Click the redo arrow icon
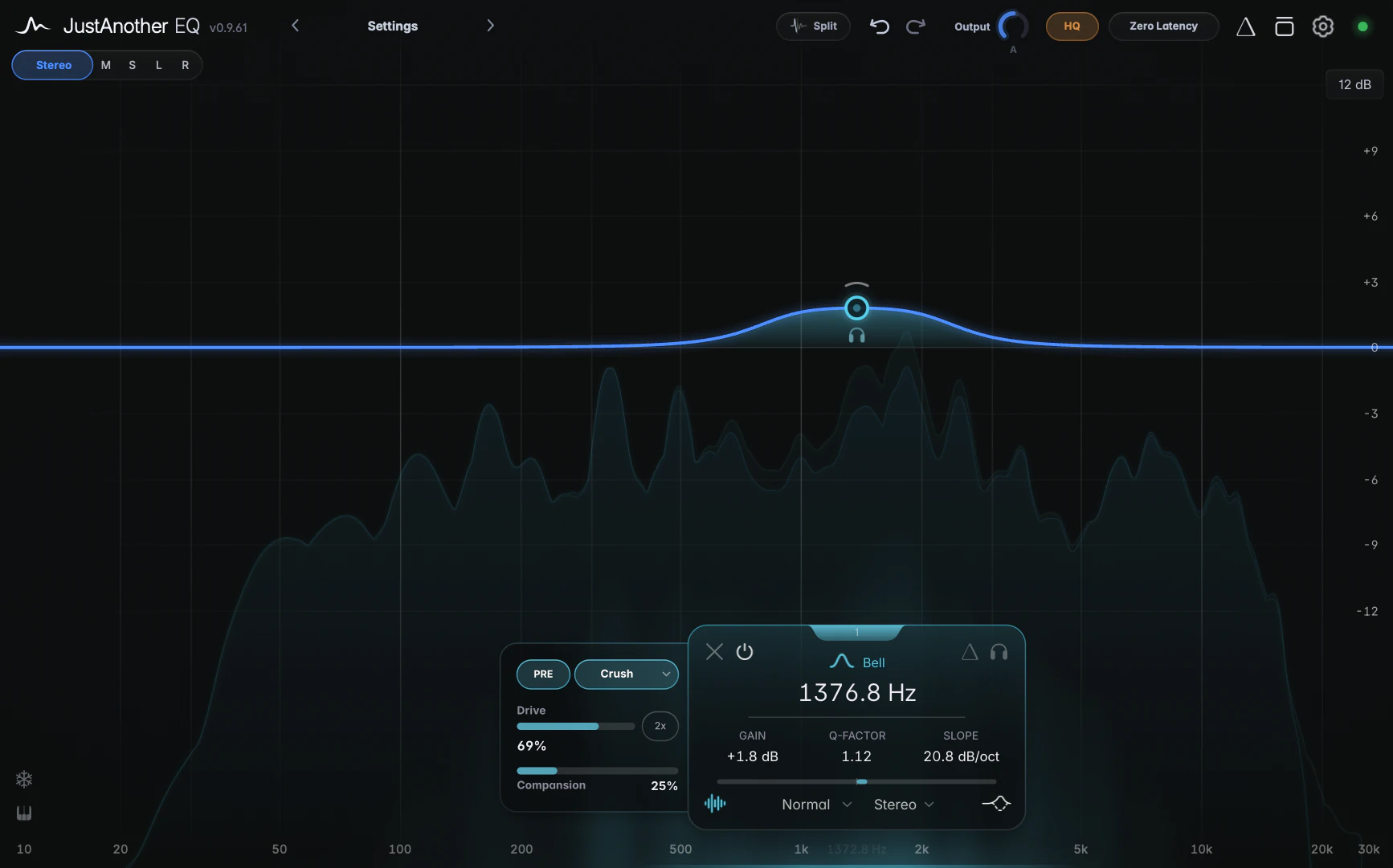The height and width of the screenshot is (868, 1393). 915,26
